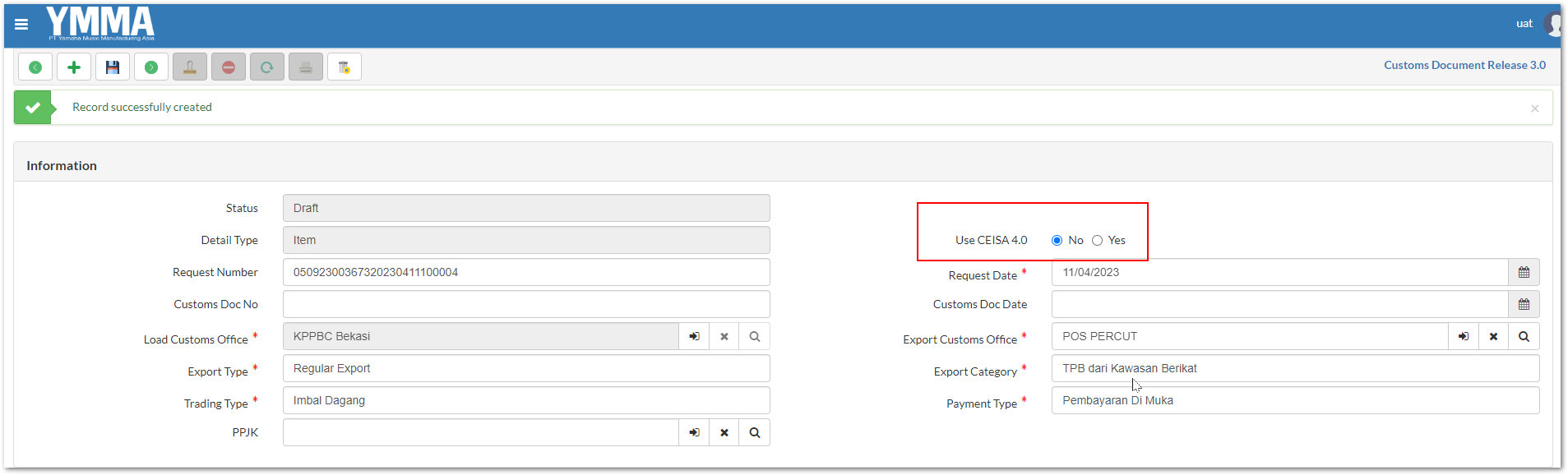Open Export Type dropdown

[x=526, y=369]
